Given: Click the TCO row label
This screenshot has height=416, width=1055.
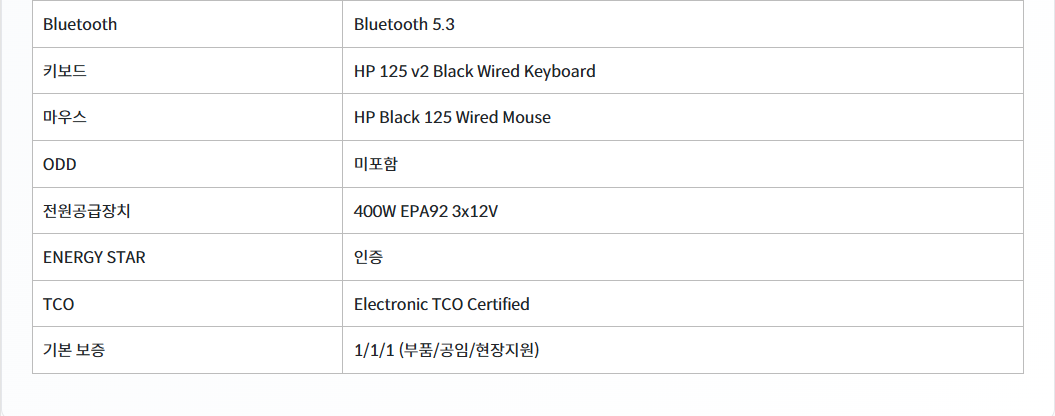Looking at the screenshot, I should pos(59,304).
